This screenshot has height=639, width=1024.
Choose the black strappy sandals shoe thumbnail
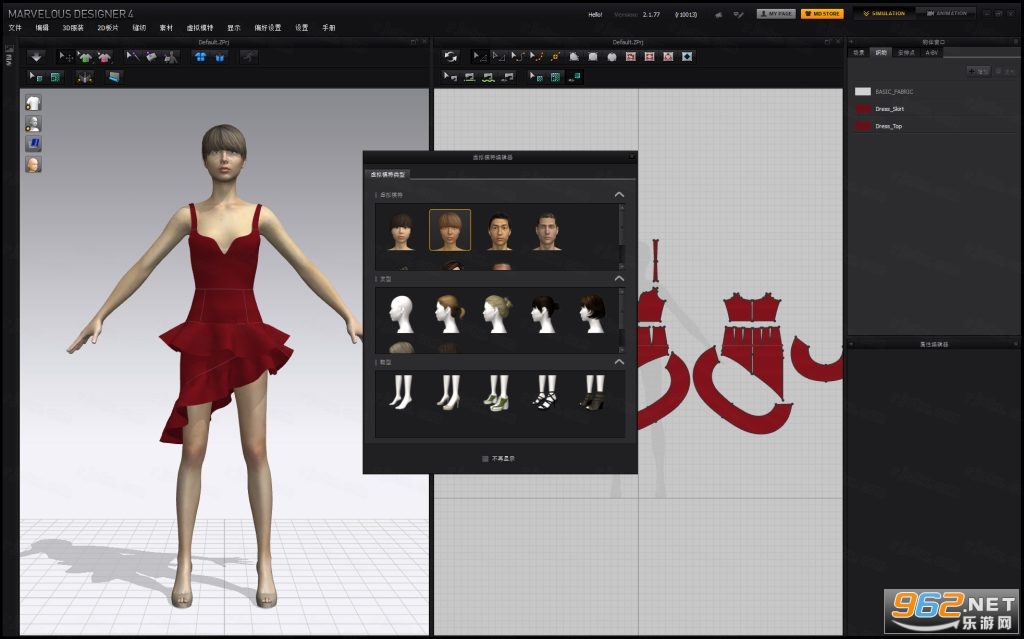point(546,392)
